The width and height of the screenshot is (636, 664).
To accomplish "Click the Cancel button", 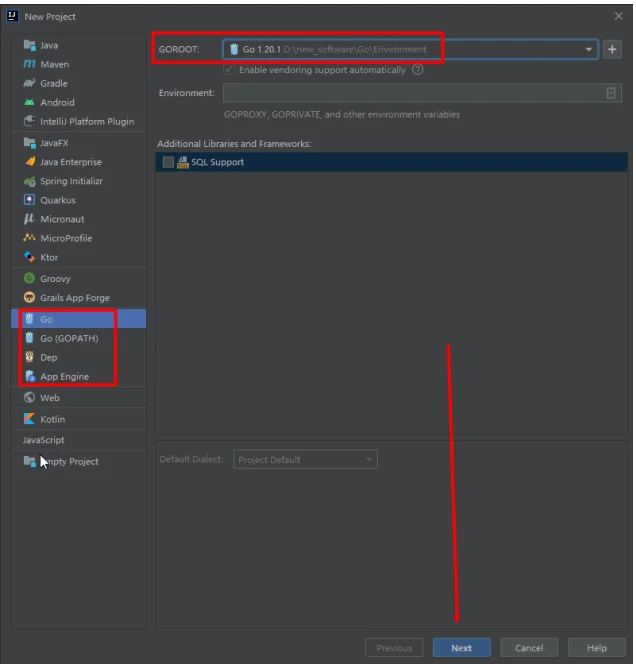I will click(x=529, y=648).
